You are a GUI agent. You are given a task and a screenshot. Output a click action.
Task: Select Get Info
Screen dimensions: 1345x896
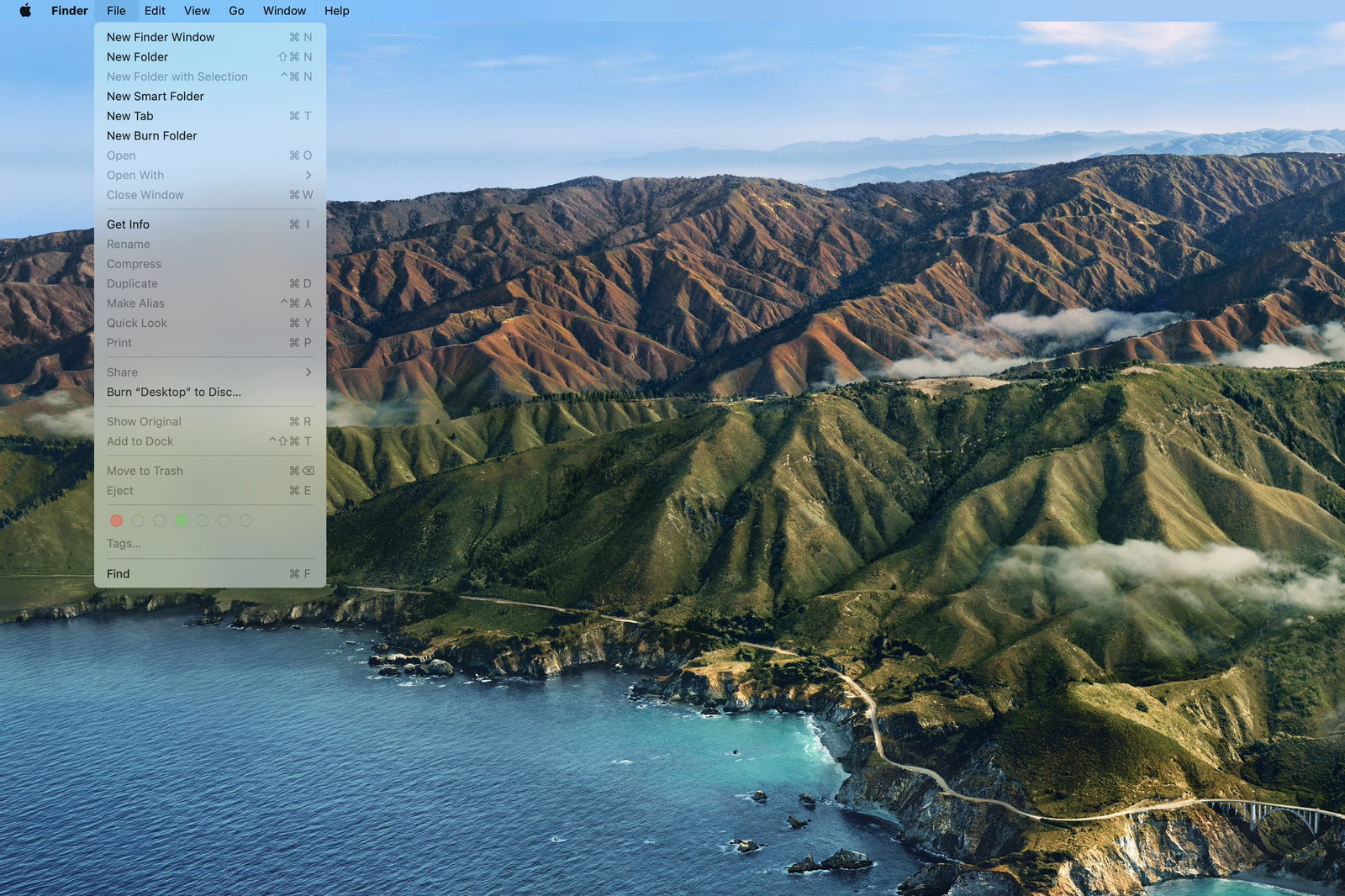128,224
